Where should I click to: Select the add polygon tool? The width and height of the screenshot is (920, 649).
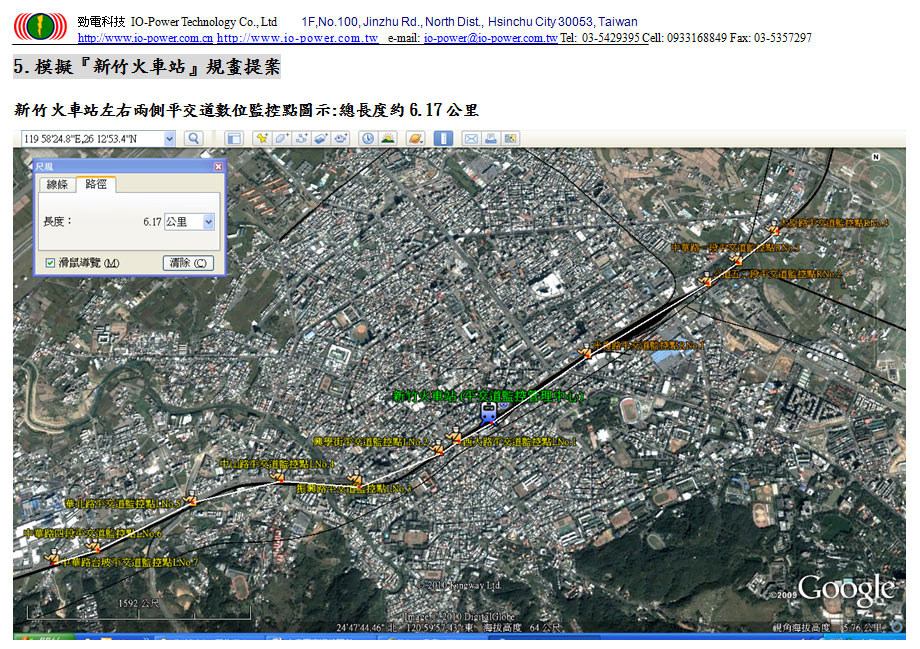click(282, 138)
